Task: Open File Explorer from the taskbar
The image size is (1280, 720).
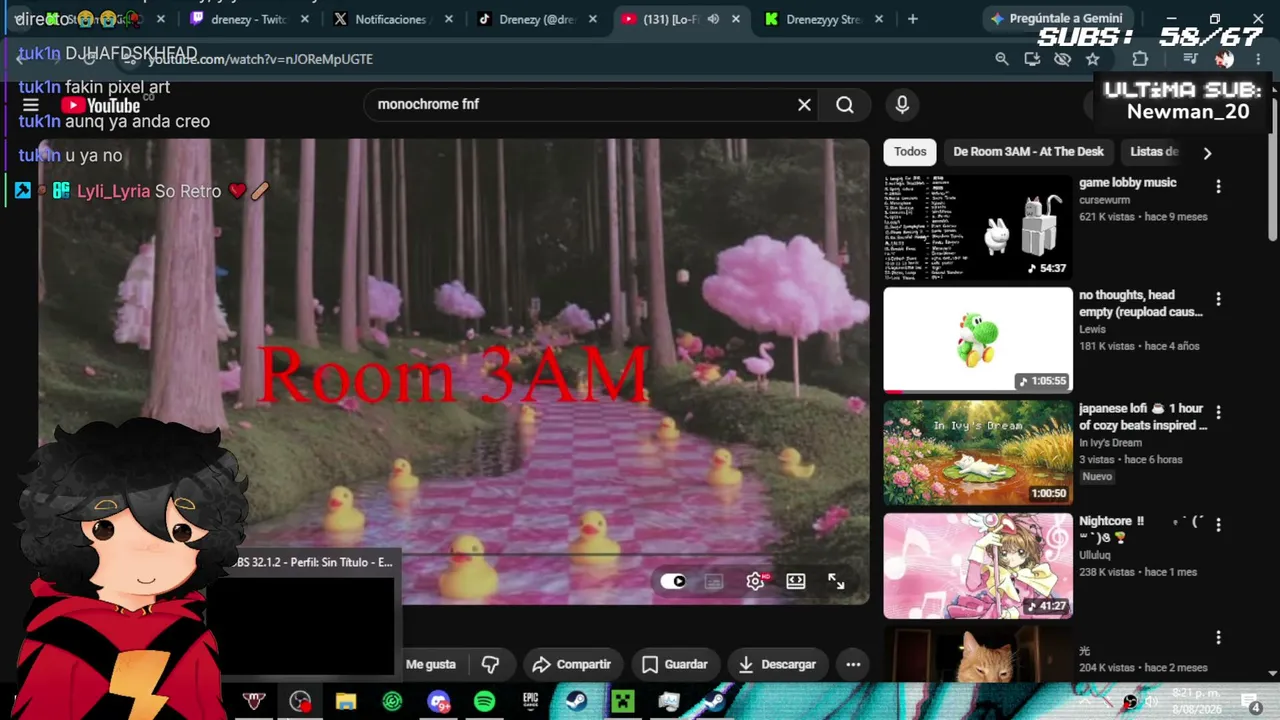Action: point(346,702)
